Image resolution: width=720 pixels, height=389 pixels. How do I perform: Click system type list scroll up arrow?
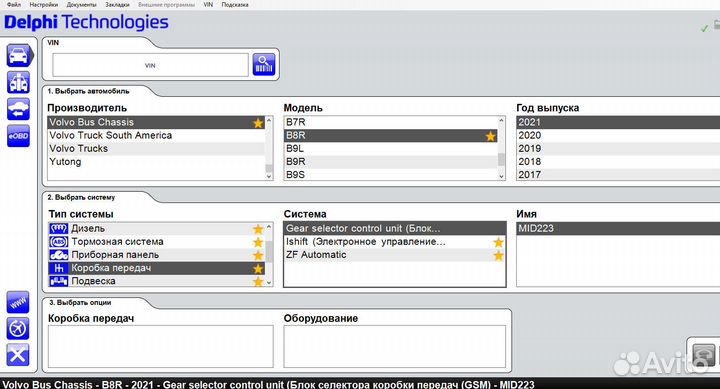coord(269,226)
